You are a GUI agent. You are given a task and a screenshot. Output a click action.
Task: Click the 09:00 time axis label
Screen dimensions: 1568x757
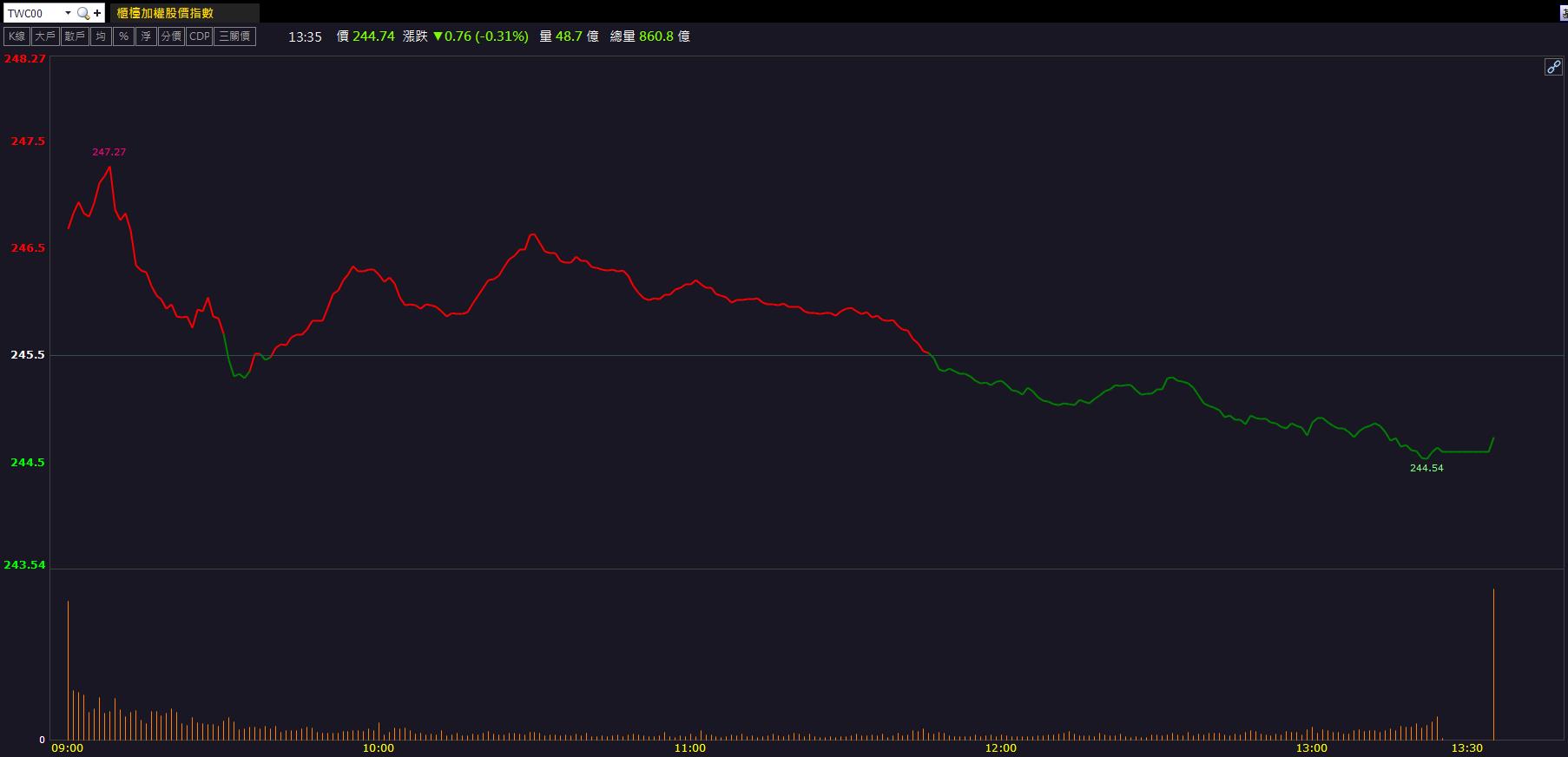[x=68, y=748]
